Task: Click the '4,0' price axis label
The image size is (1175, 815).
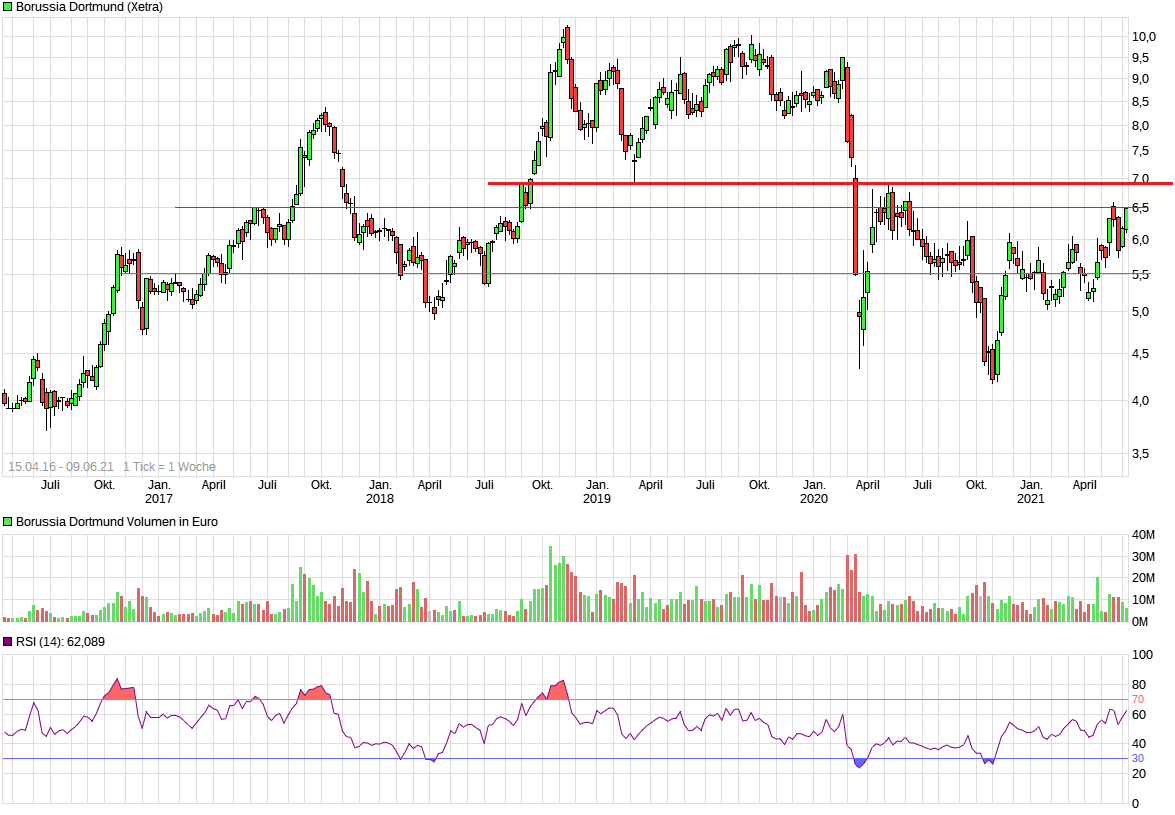Action: 1141,401
